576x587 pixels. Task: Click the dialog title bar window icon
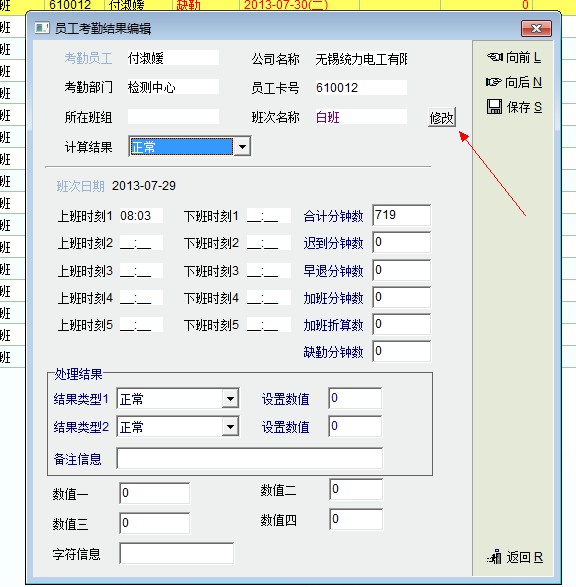[x=42, y=28]
